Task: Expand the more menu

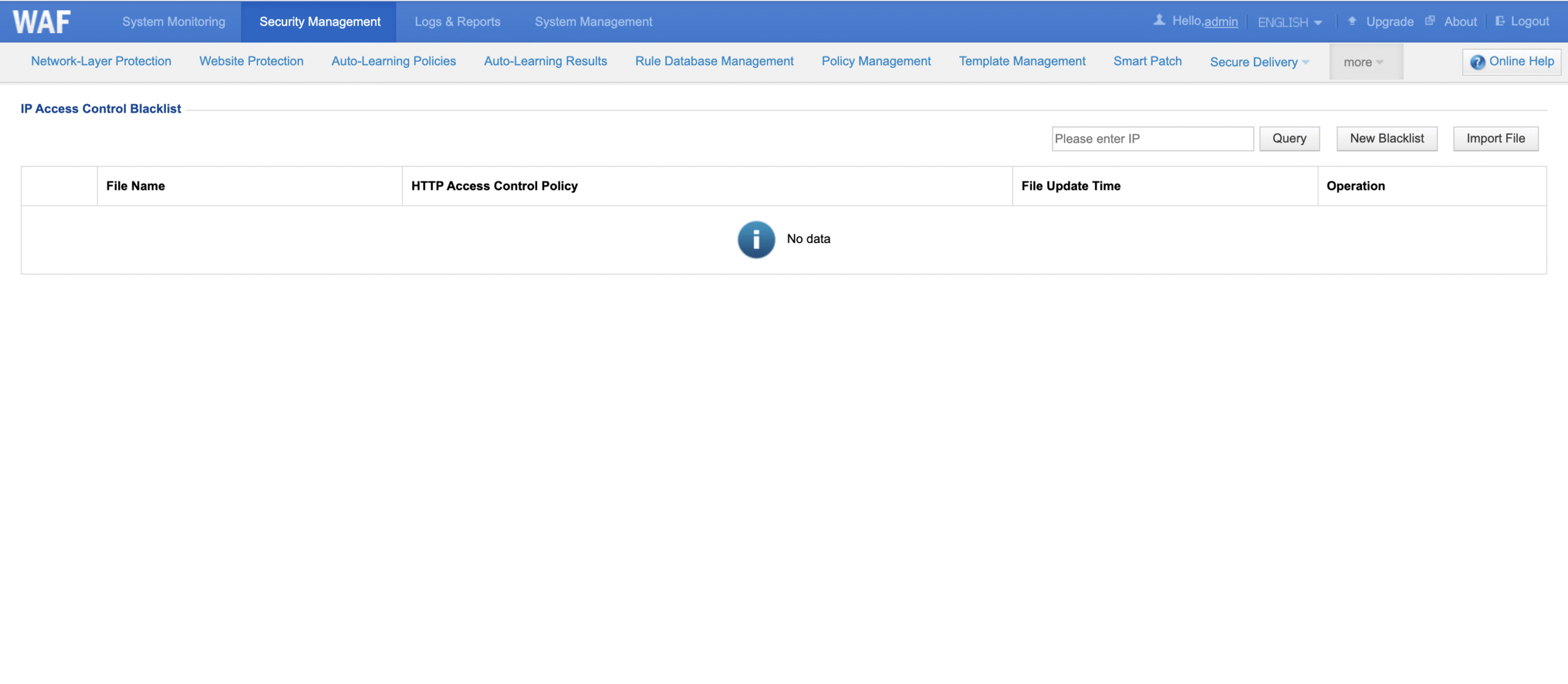Action: pos(1363,62)
